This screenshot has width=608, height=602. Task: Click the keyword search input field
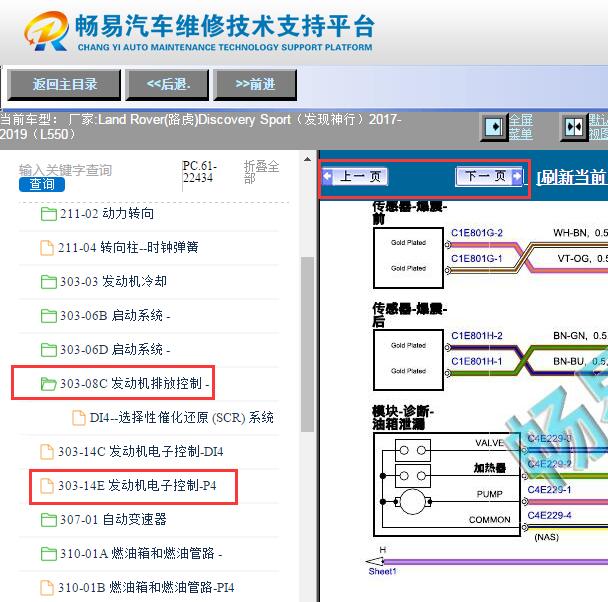click(x=66, y=170)
